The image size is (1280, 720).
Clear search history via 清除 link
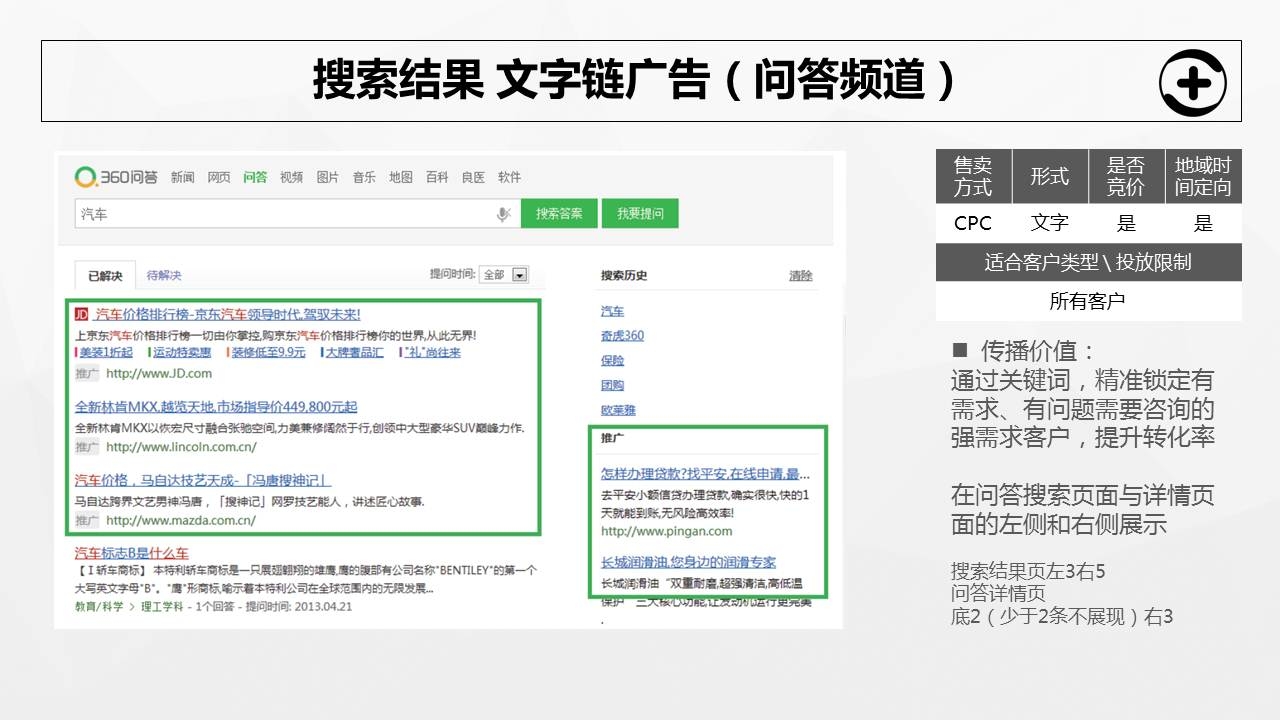pos(800,275)
